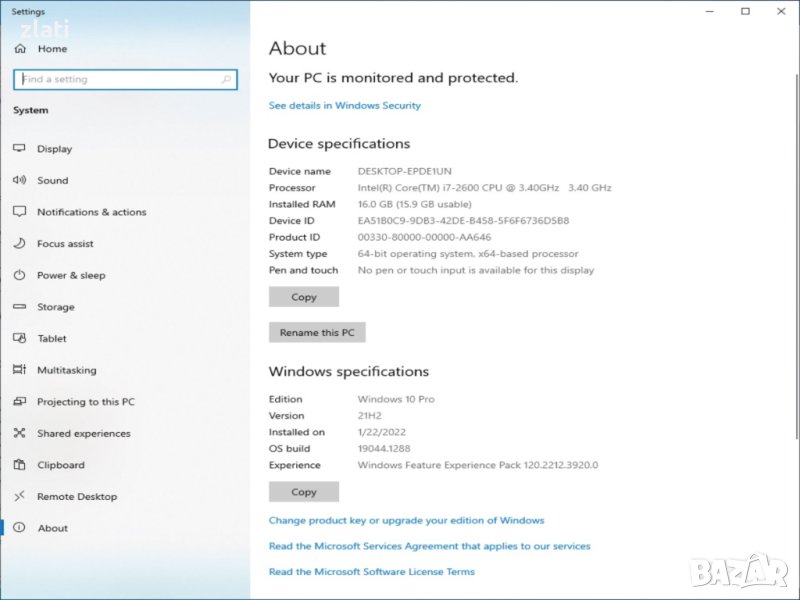Select Projecting to this PC
The image size is (800, 600).
[85, 402]
